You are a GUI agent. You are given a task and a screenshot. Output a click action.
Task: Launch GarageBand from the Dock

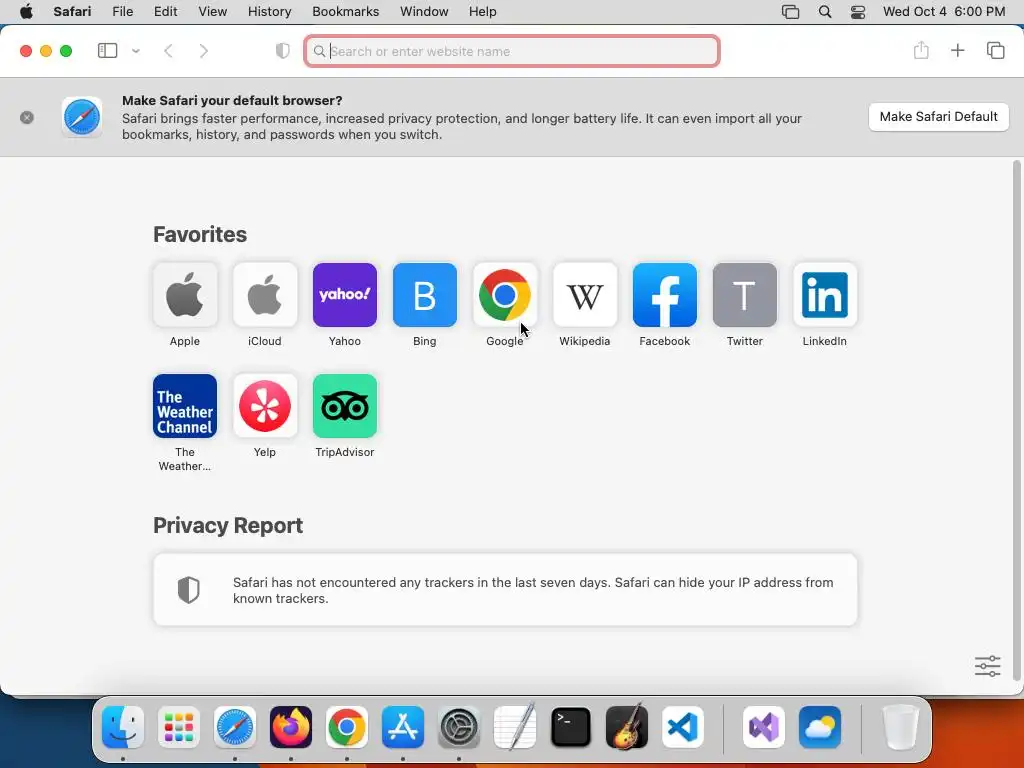(x=627, y=727)
